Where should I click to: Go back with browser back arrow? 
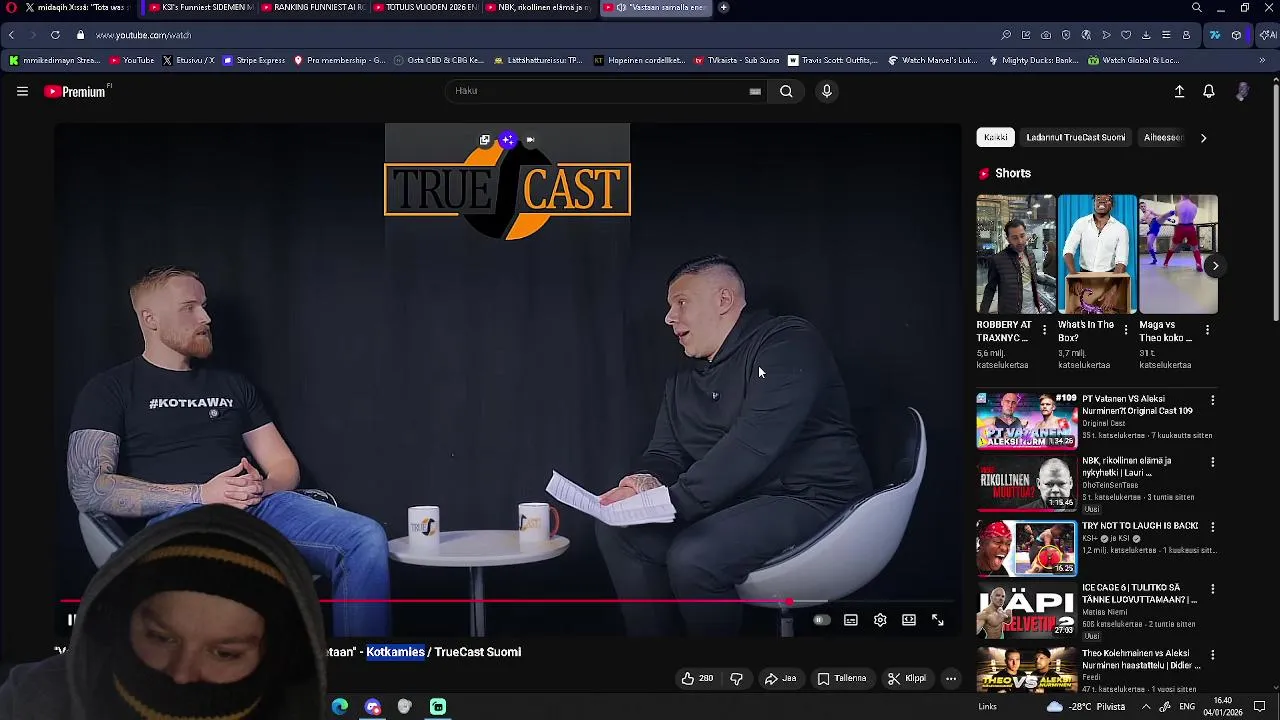[11, 35]
